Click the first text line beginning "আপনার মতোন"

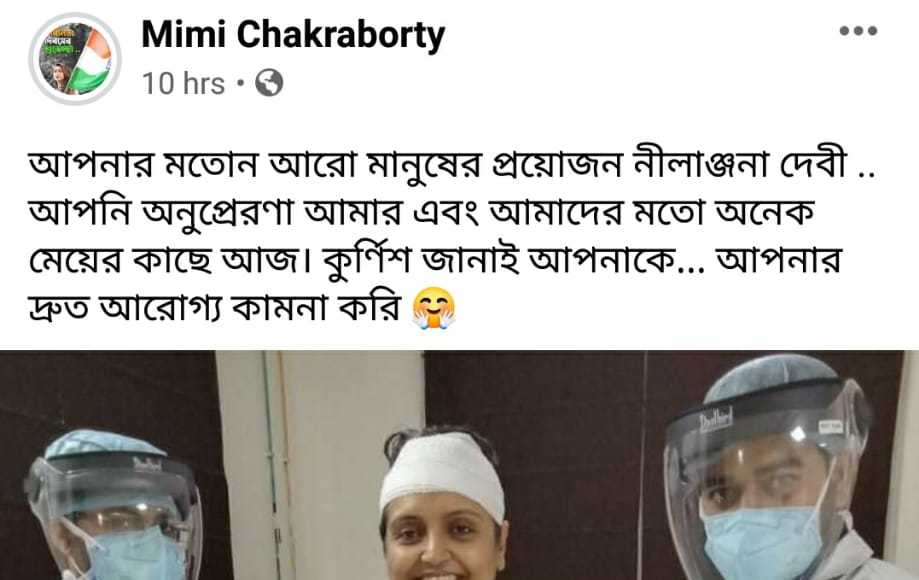click(451, 165)
